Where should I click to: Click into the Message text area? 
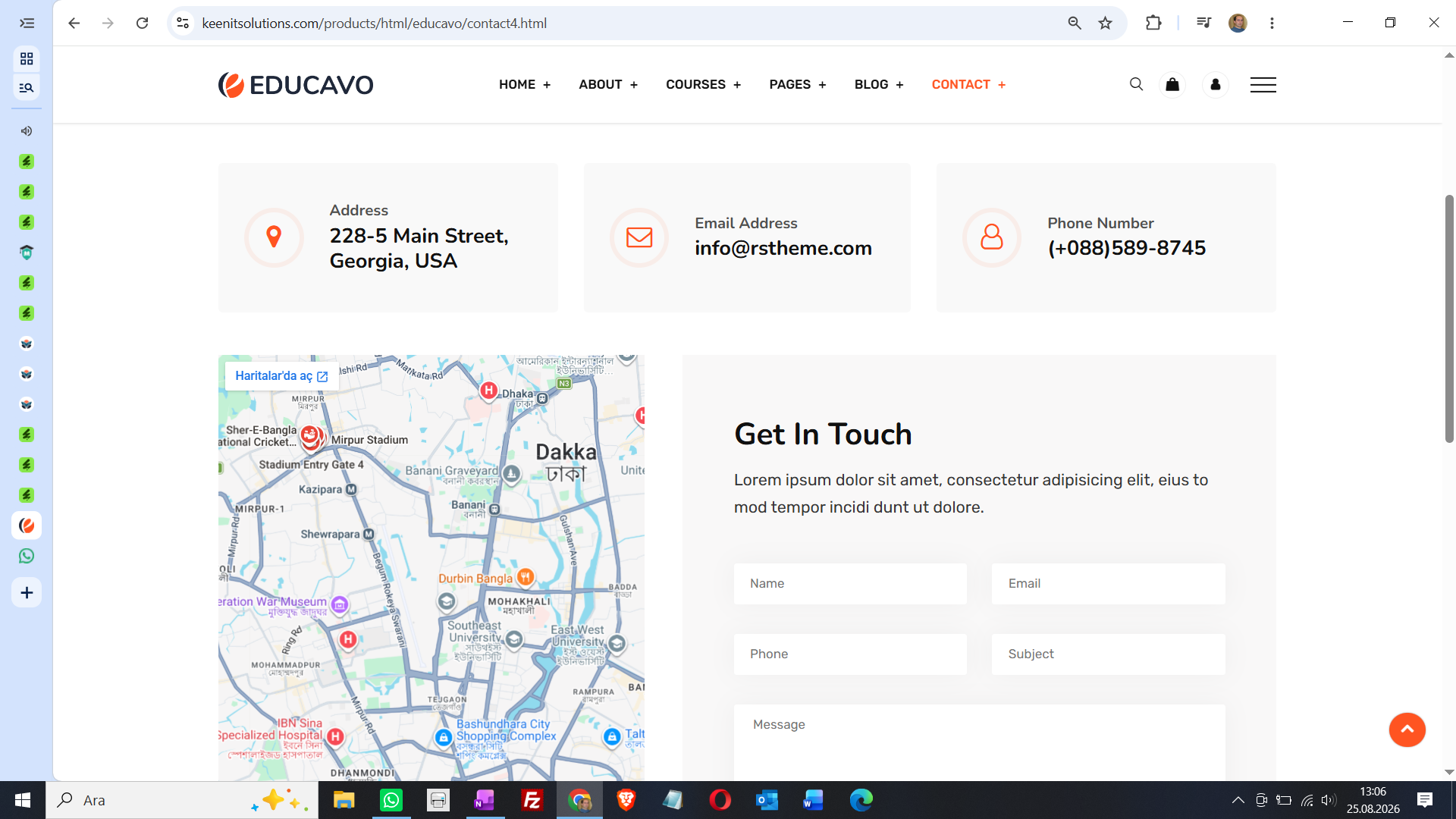[980, 742]
